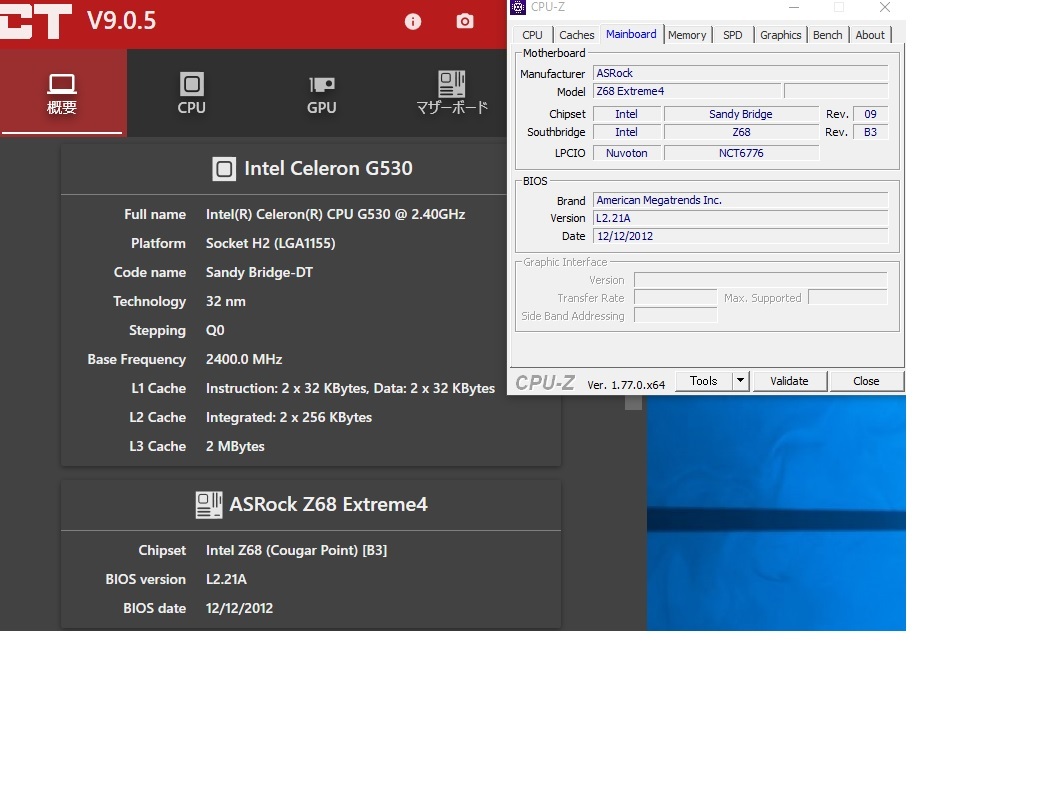
Task: Click the Celeron G530 chip icon
Action: point(224,169)
